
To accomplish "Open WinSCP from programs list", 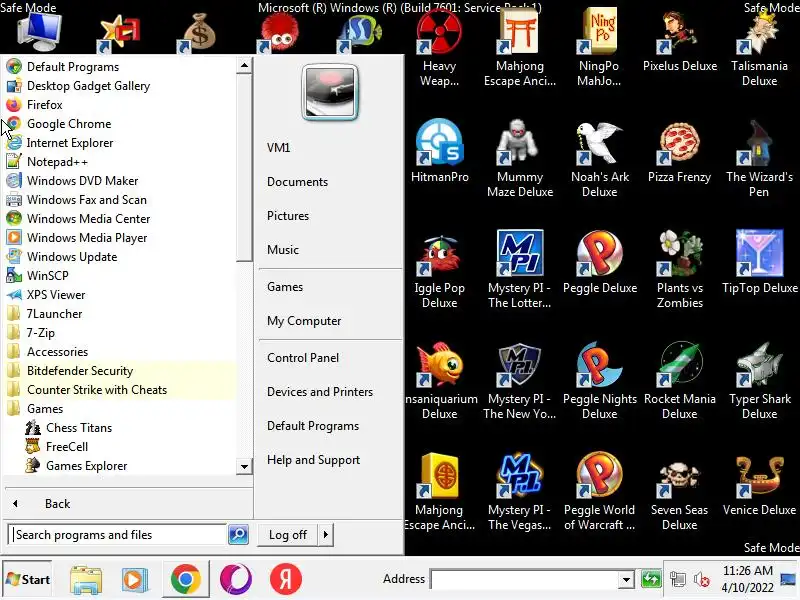I will (x=47, y=276).
